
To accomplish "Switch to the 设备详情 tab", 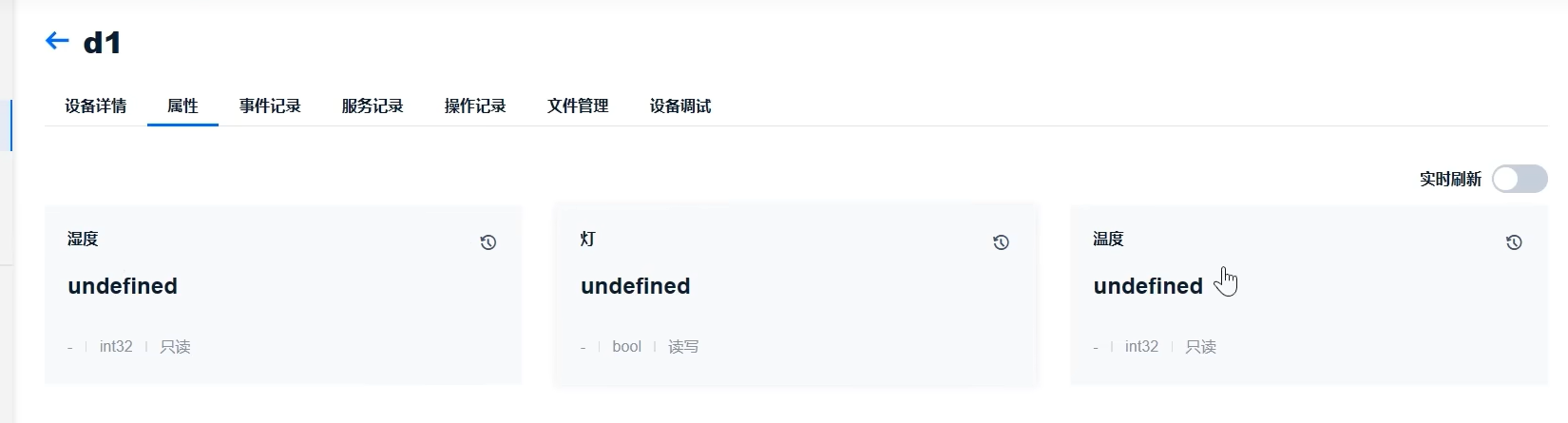I will point(96,106).
